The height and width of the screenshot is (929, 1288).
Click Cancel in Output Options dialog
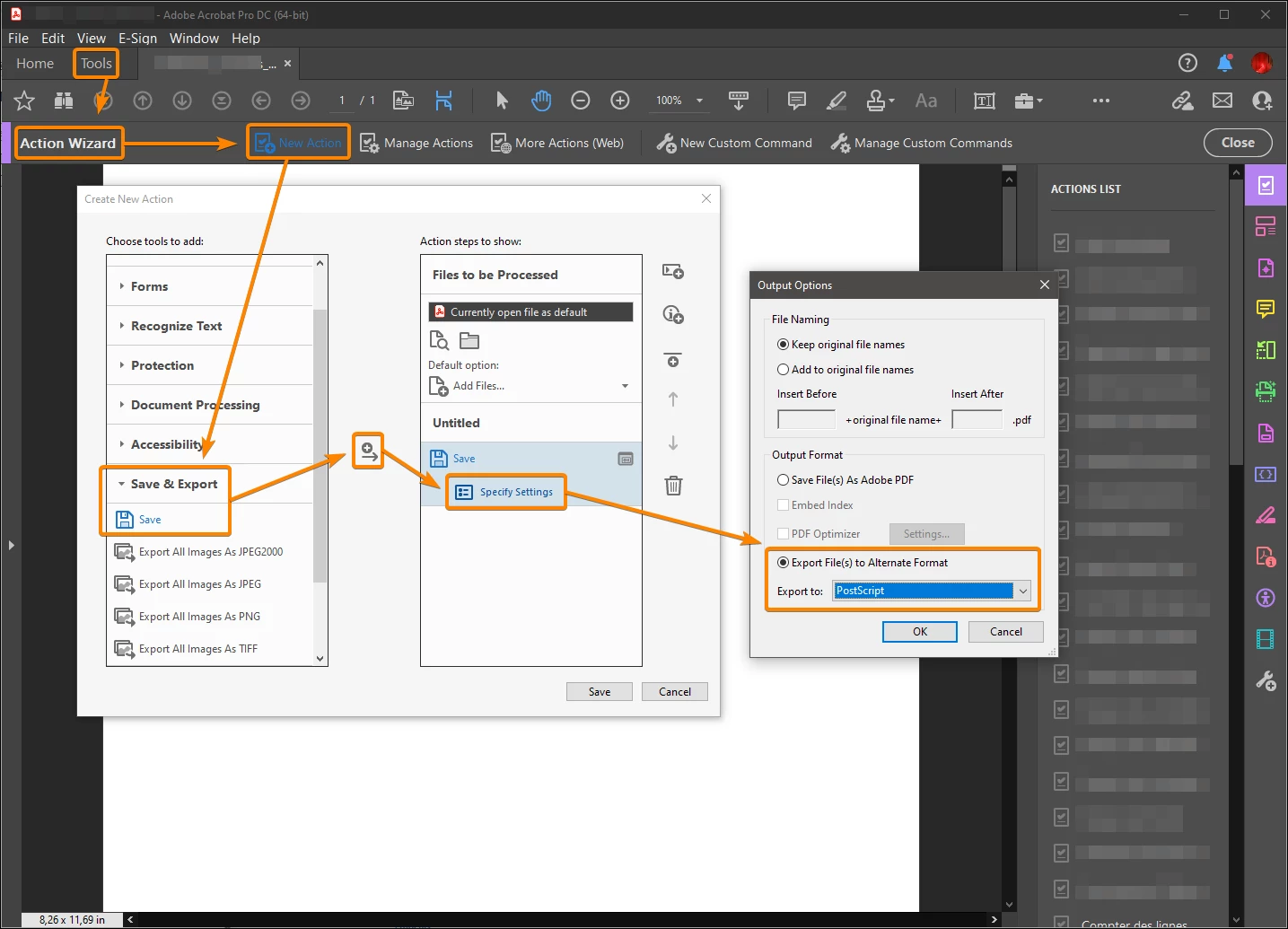[1006, 632]
